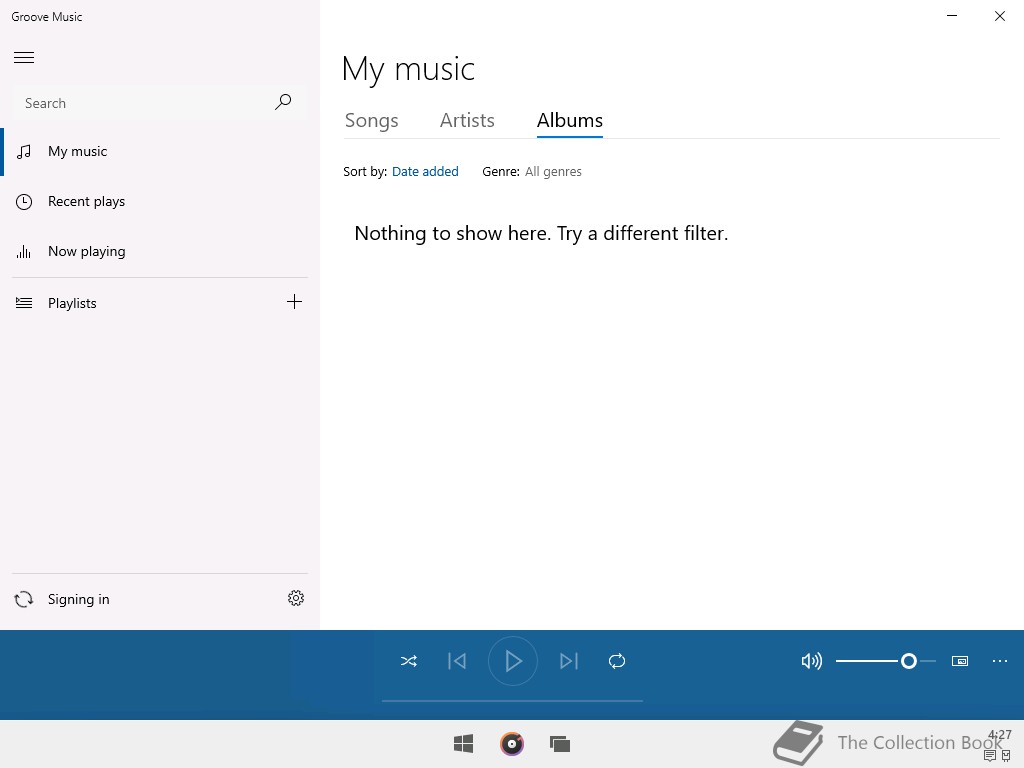Open the Windows Start button
The height and width of the screenshot is (768, 1024).
464,744
